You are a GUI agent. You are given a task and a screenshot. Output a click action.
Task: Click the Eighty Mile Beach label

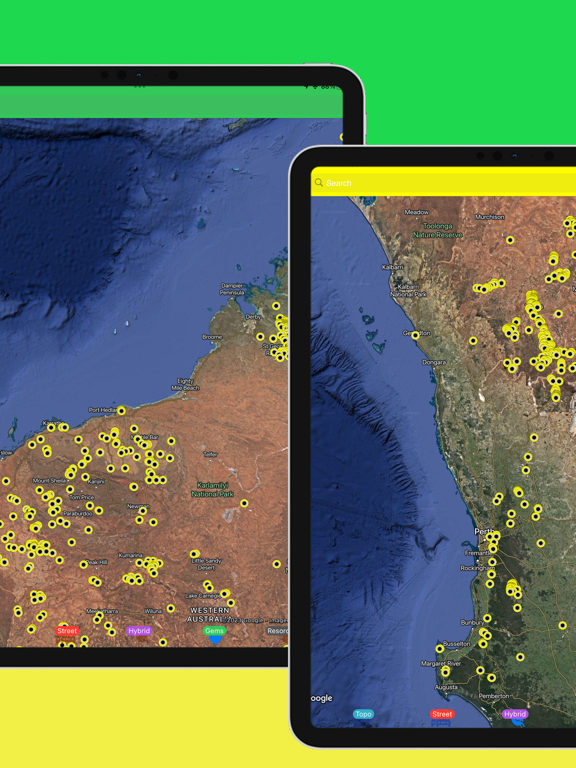click(185, 384)
